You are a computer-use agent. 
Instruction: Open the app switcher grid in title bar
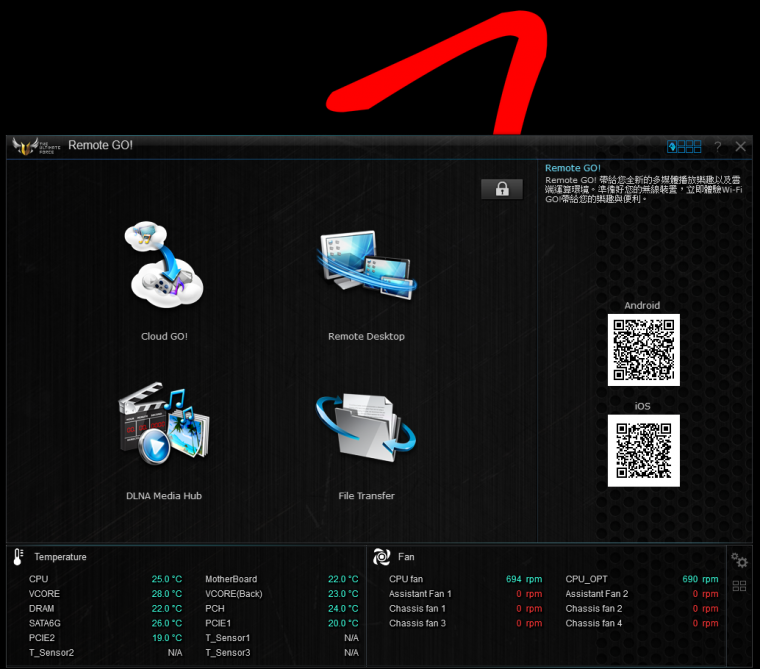[684, 146]
